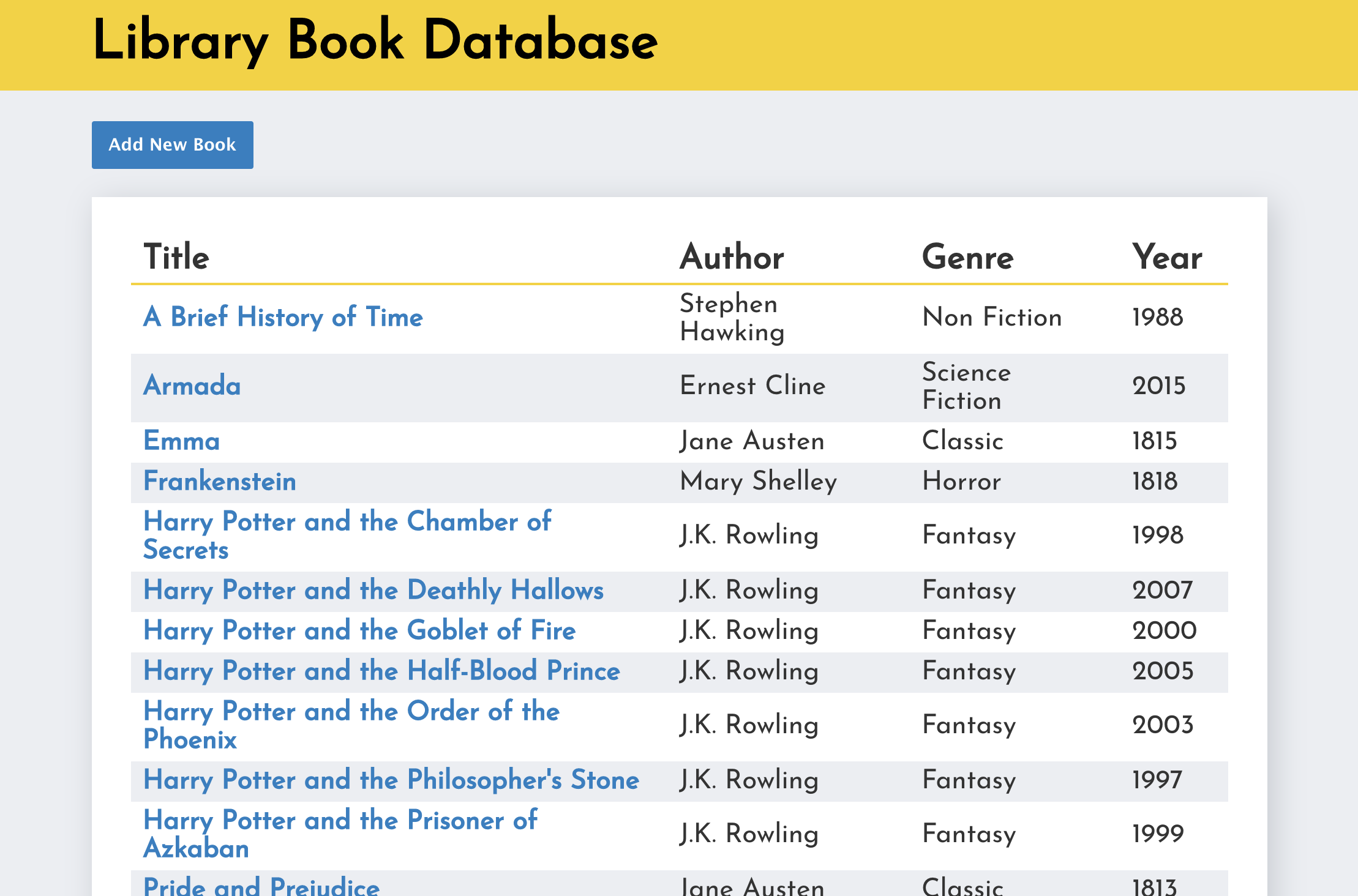Click Harry Potter and the Philosopher's Stone link
This screenshot has width=1358, height=896.
(x=391, y=780)
